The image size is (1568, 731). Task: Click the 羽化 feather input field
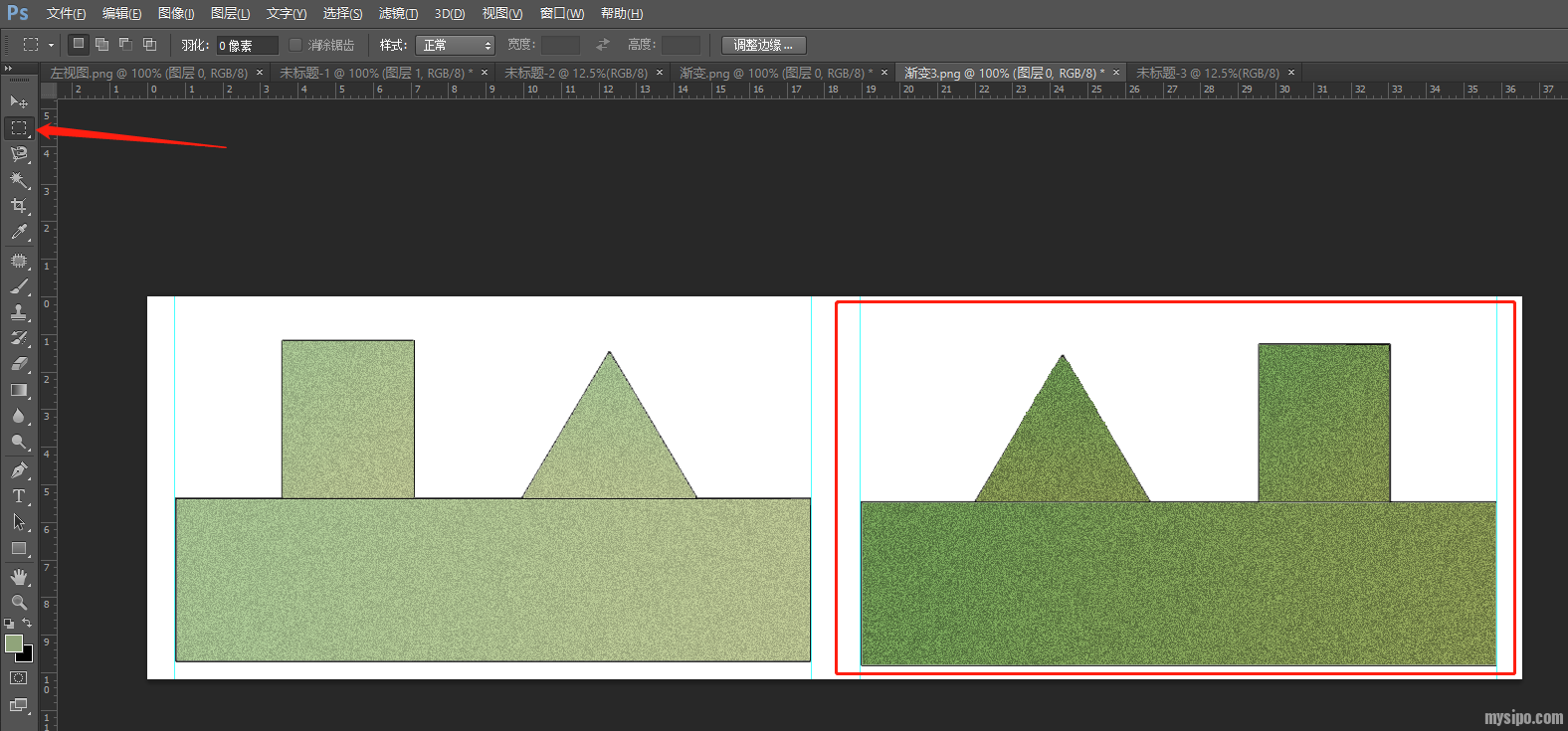click(246, 46)
